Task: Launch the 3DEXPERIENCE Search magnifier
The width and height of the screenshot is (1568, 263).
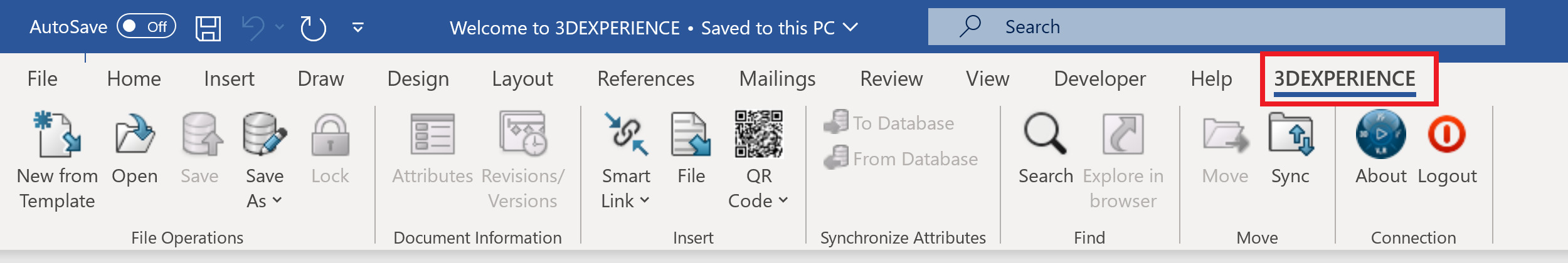Action: (1045, 134)
